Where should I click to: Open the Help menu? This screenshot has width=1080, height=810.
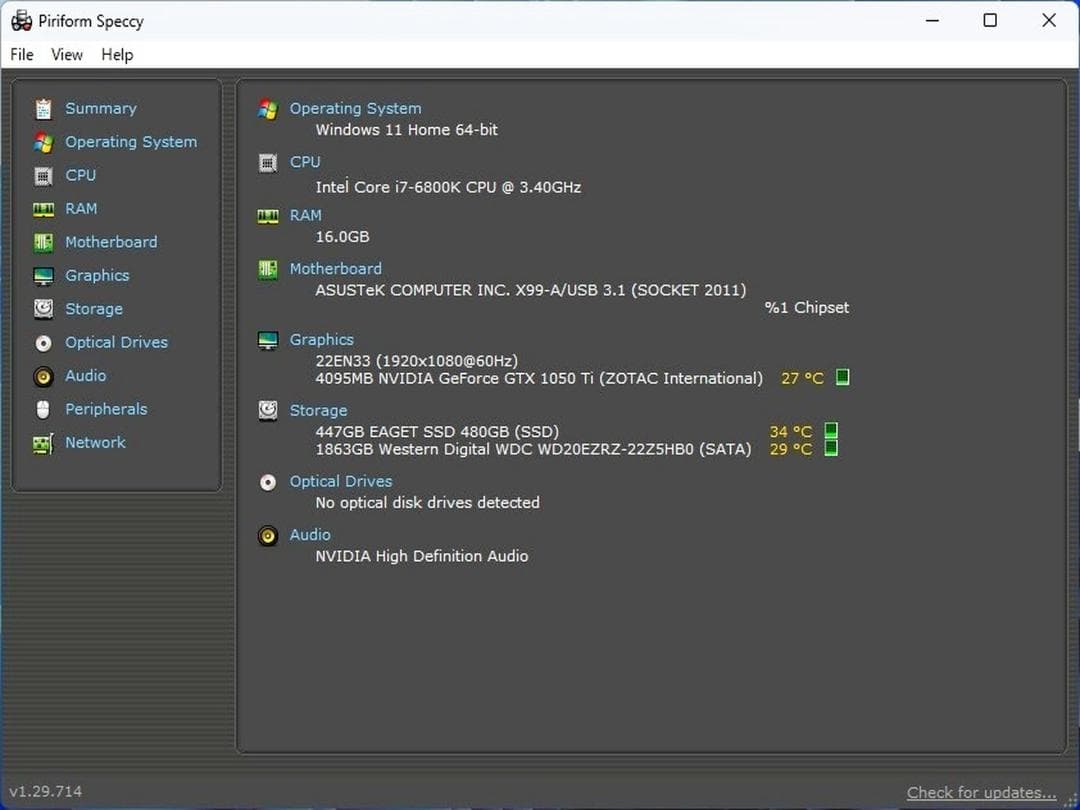(116, 55)
